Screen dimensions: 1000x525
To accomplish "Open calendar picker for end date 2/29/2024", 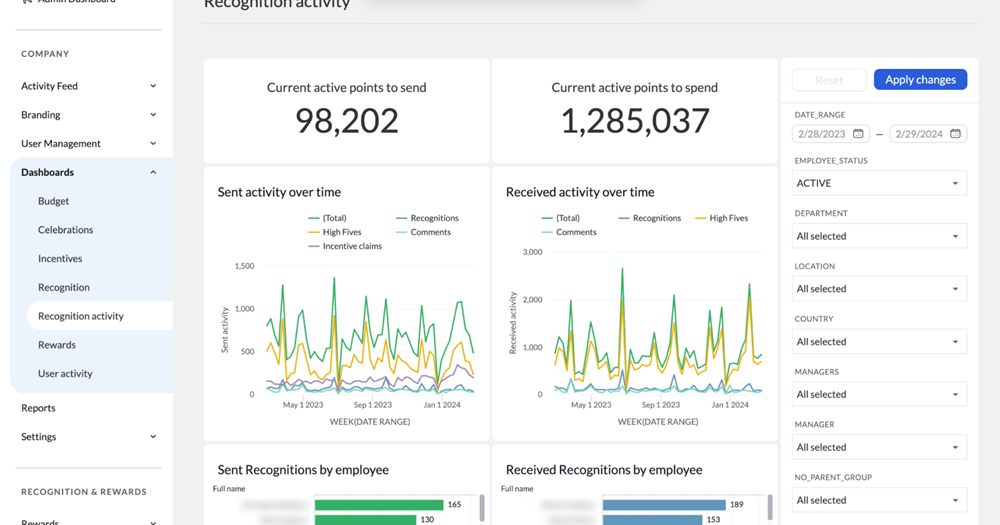I will tap(955, 133).
